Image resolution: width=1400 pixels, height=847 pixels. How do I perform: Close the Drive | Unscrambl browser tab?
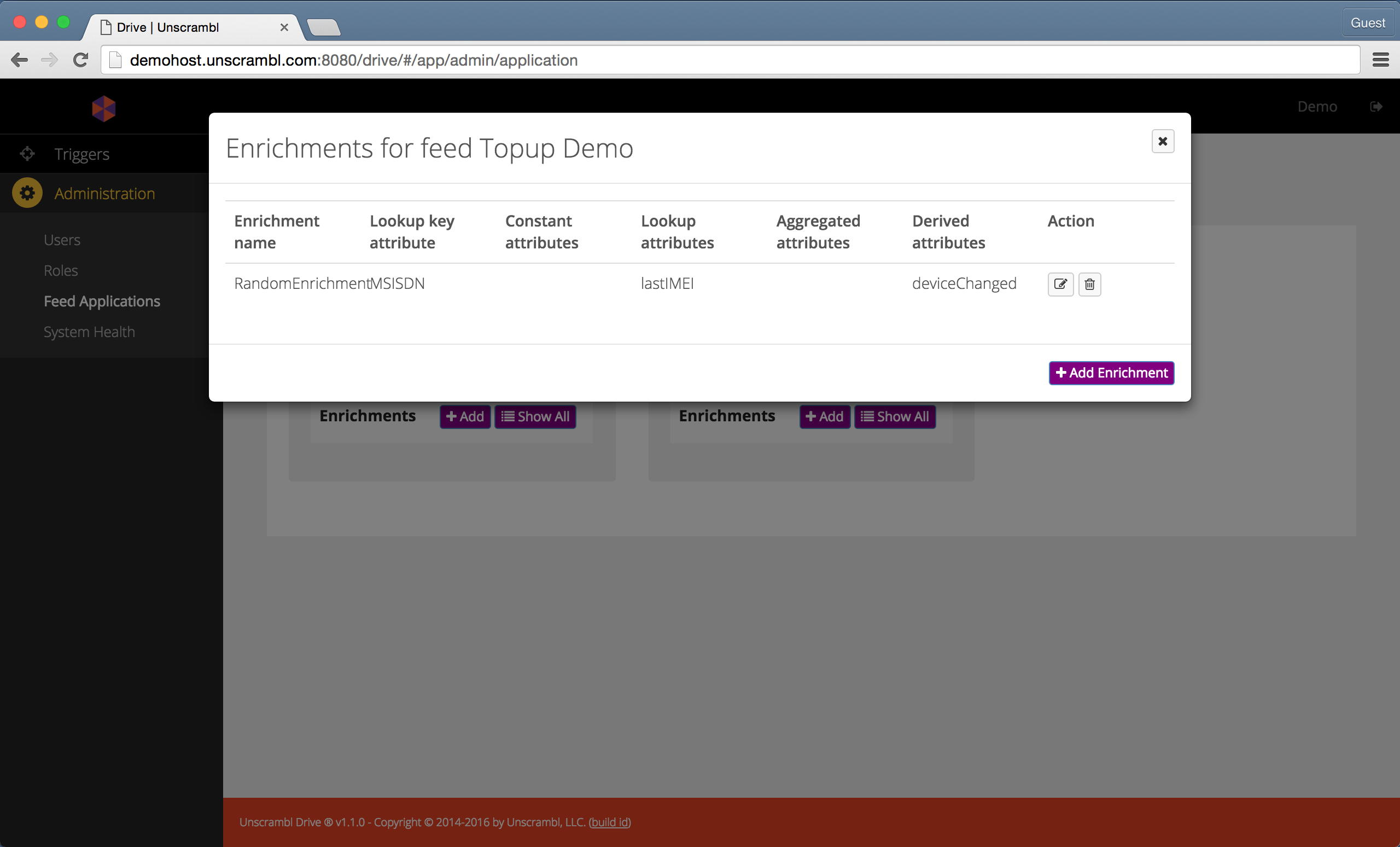coord(284,27)
